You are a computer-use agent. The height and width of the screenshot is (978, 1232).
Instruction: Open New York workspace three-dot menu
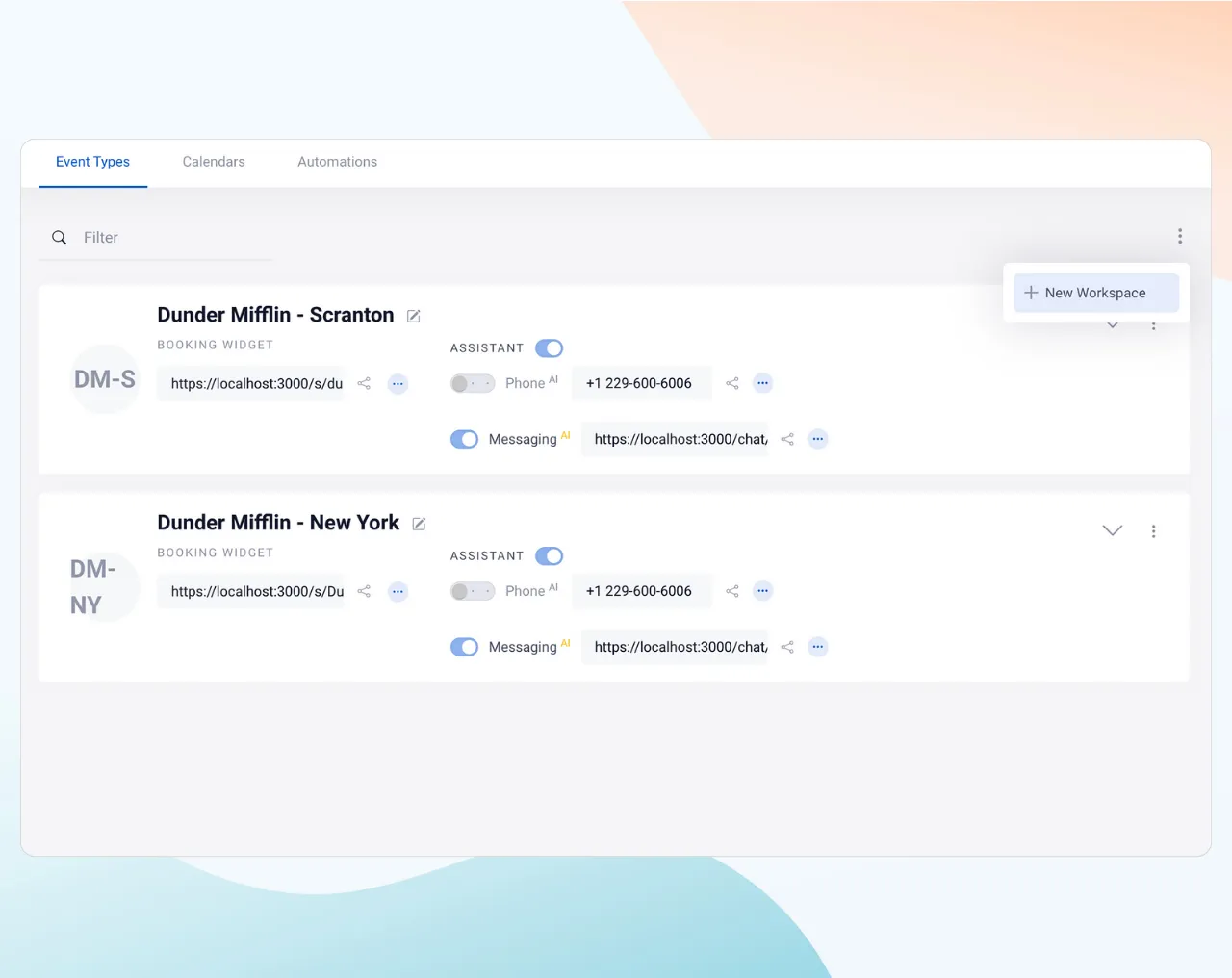pyautogui.click(x=1154, y=531)
